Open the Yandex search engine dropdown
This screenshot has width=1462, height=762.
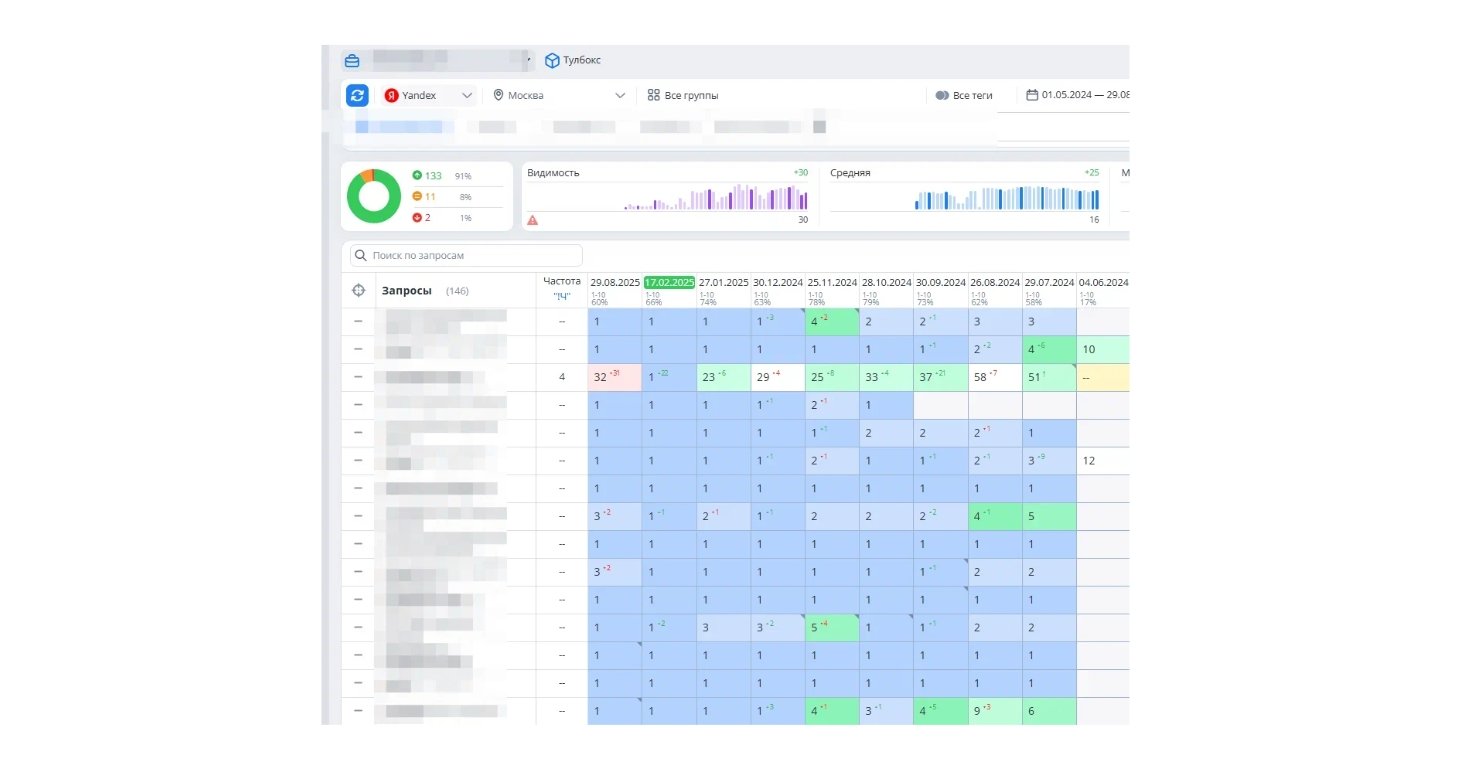430,95
